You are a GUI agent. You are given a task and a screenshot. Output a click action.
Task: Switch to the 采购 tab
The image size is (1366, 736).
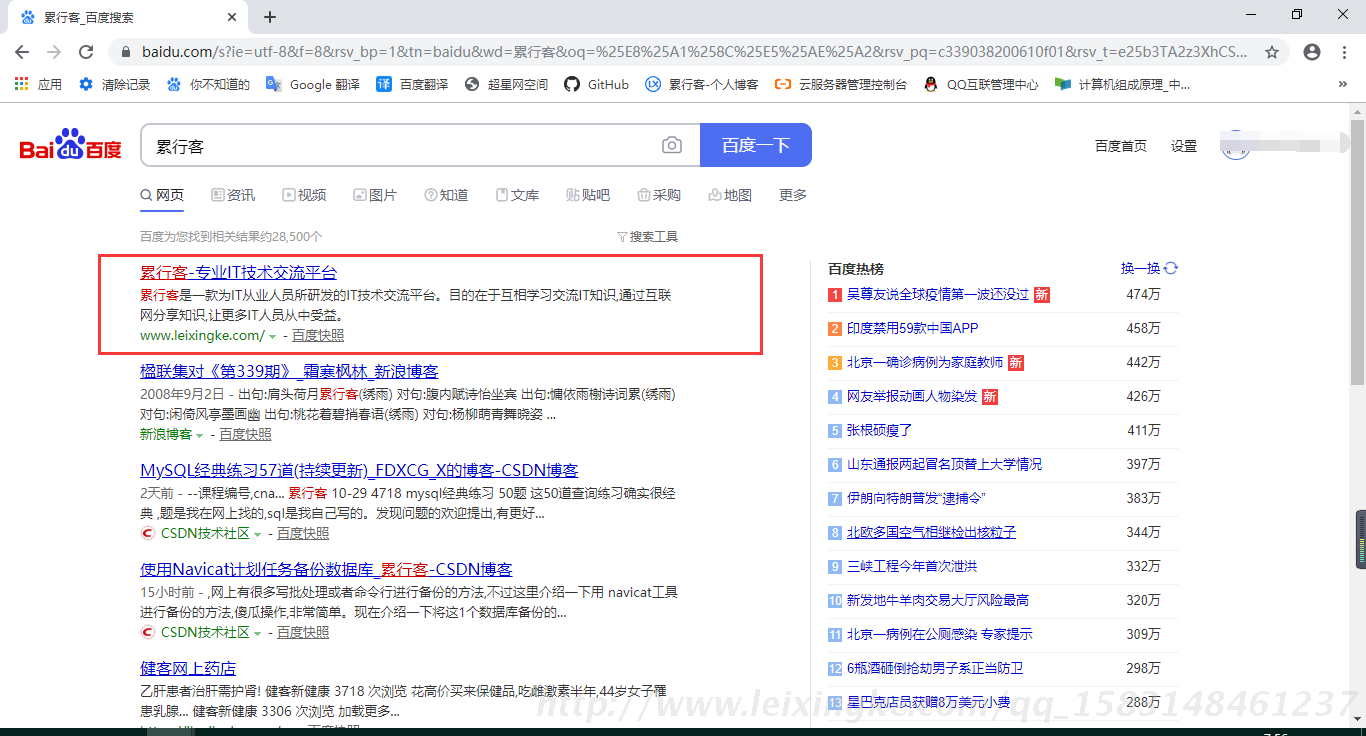[x=659, y=195]
